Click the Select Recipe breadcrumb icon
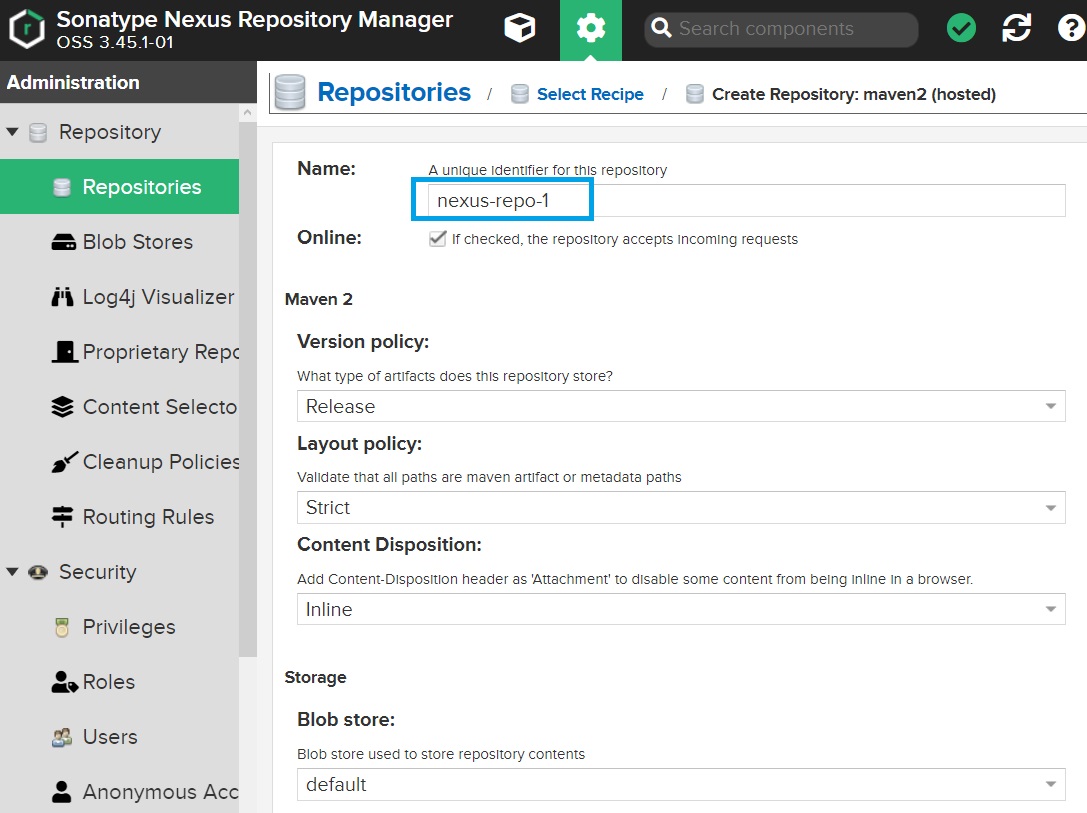 (520, 94)
